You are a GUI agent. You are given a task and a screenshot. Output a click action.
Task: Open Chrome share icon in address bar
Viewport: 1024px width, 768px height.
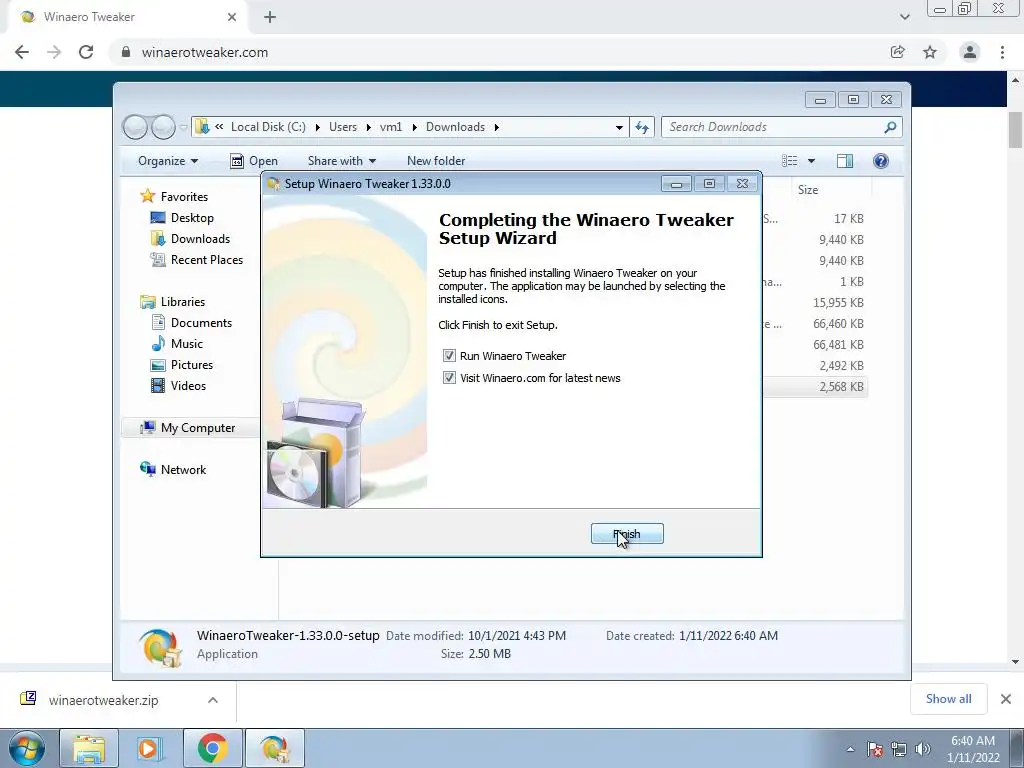click(898, 52)
